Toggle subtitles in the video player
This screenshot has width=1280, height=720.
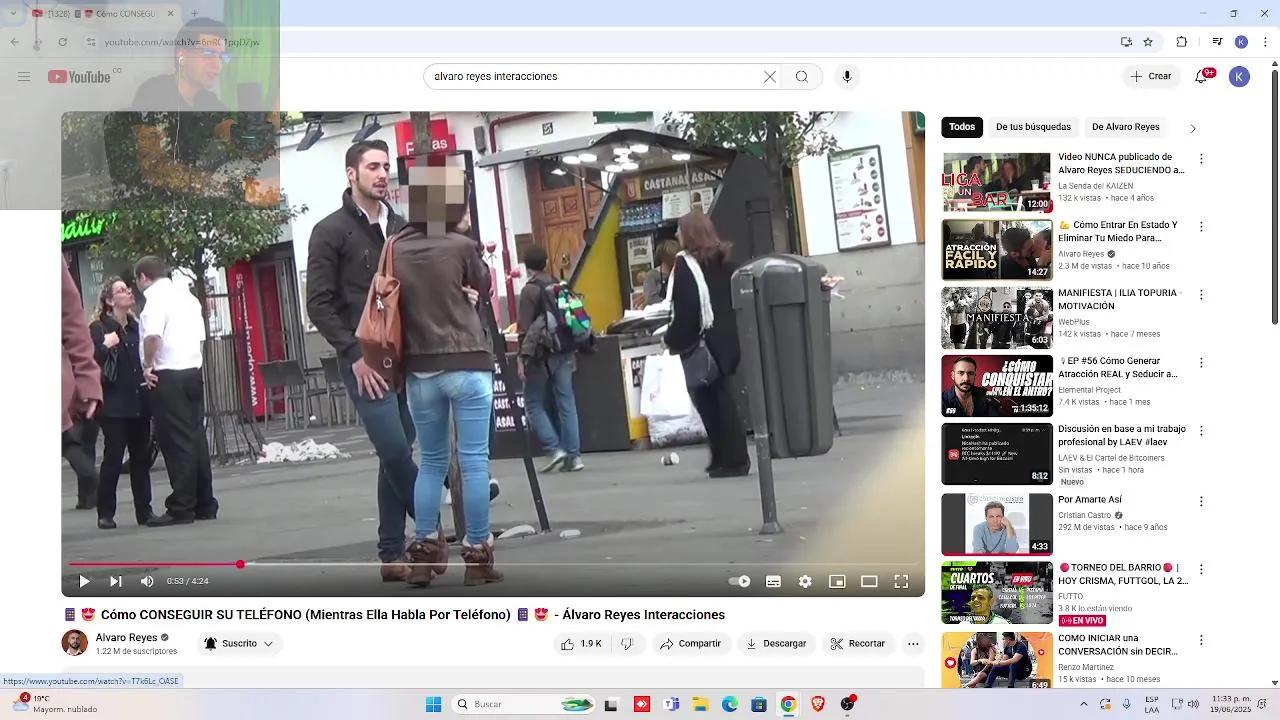773,581
